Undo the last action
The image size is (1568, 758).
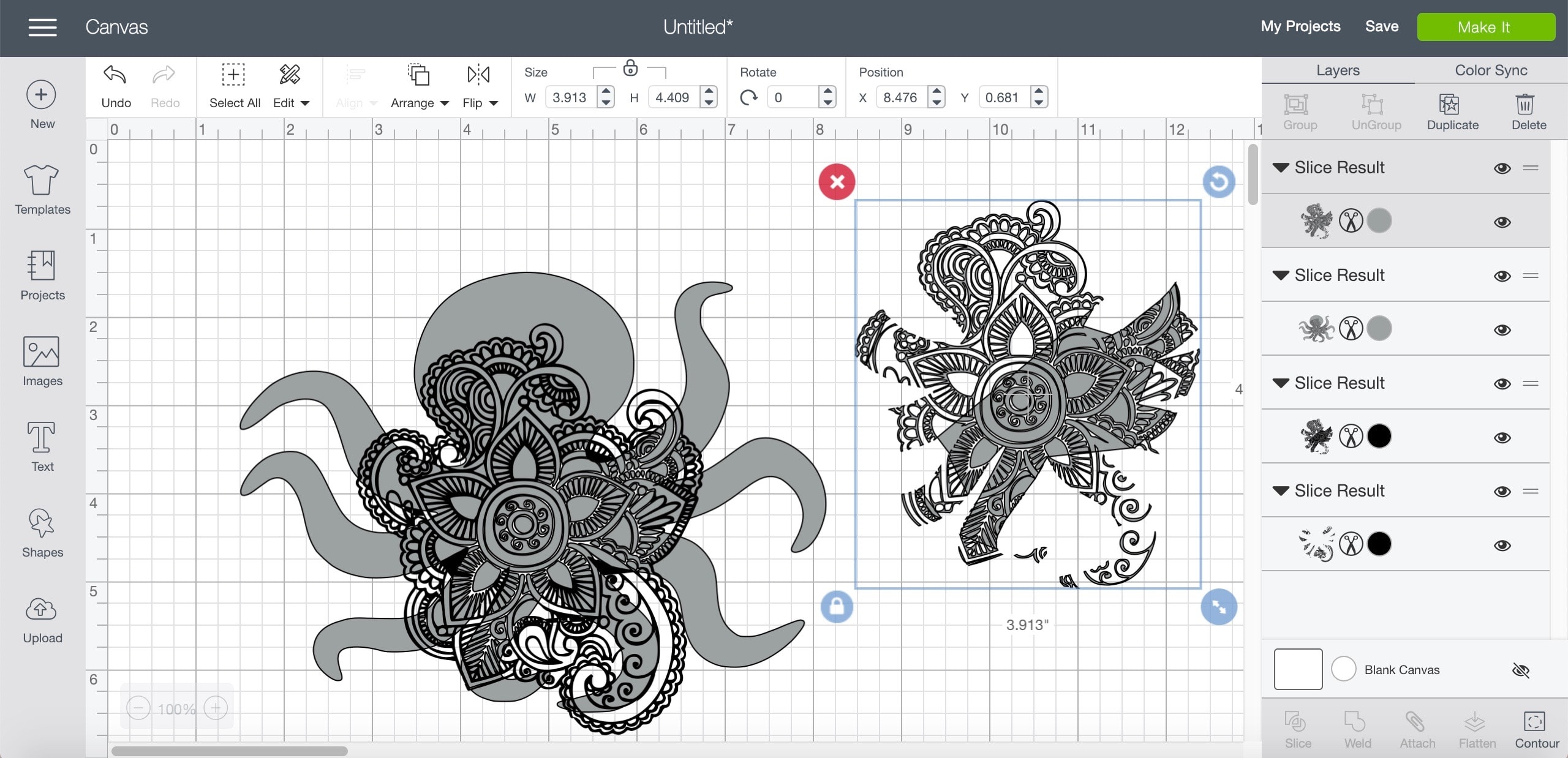coord(116,86)
